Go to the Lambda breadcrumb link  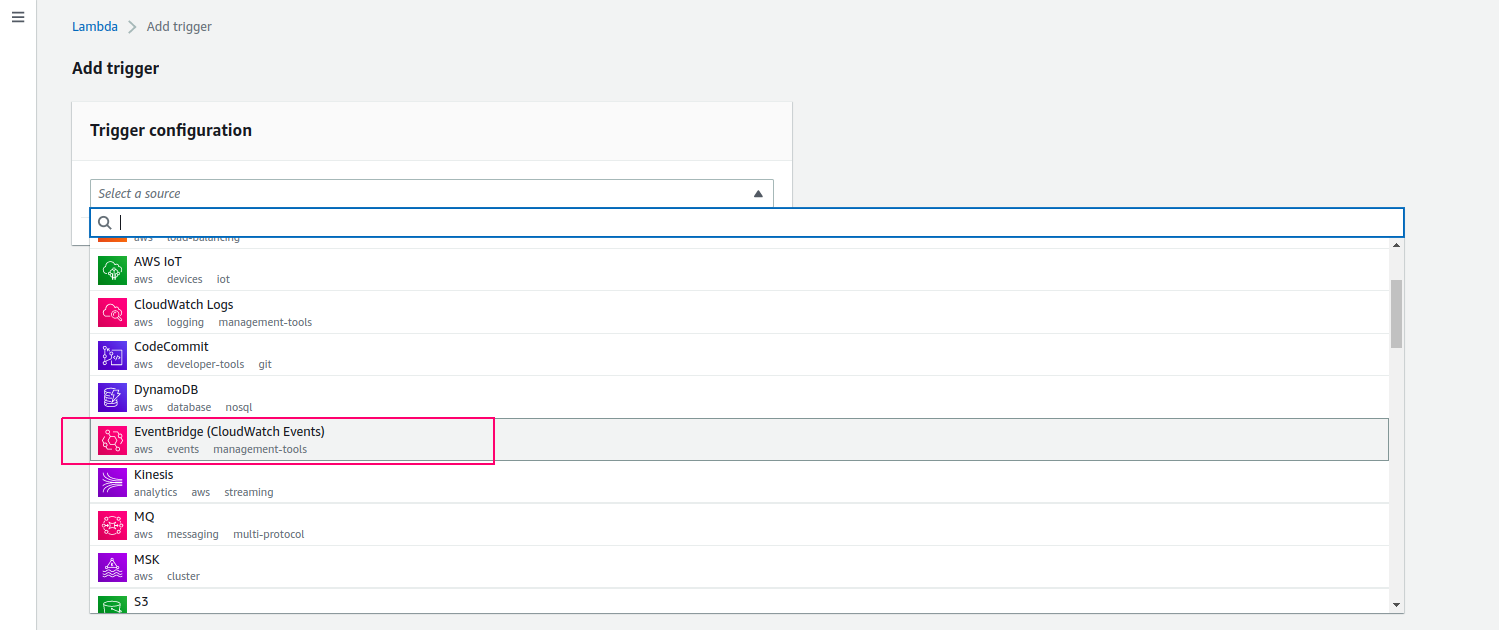click(x=95, y=27)
